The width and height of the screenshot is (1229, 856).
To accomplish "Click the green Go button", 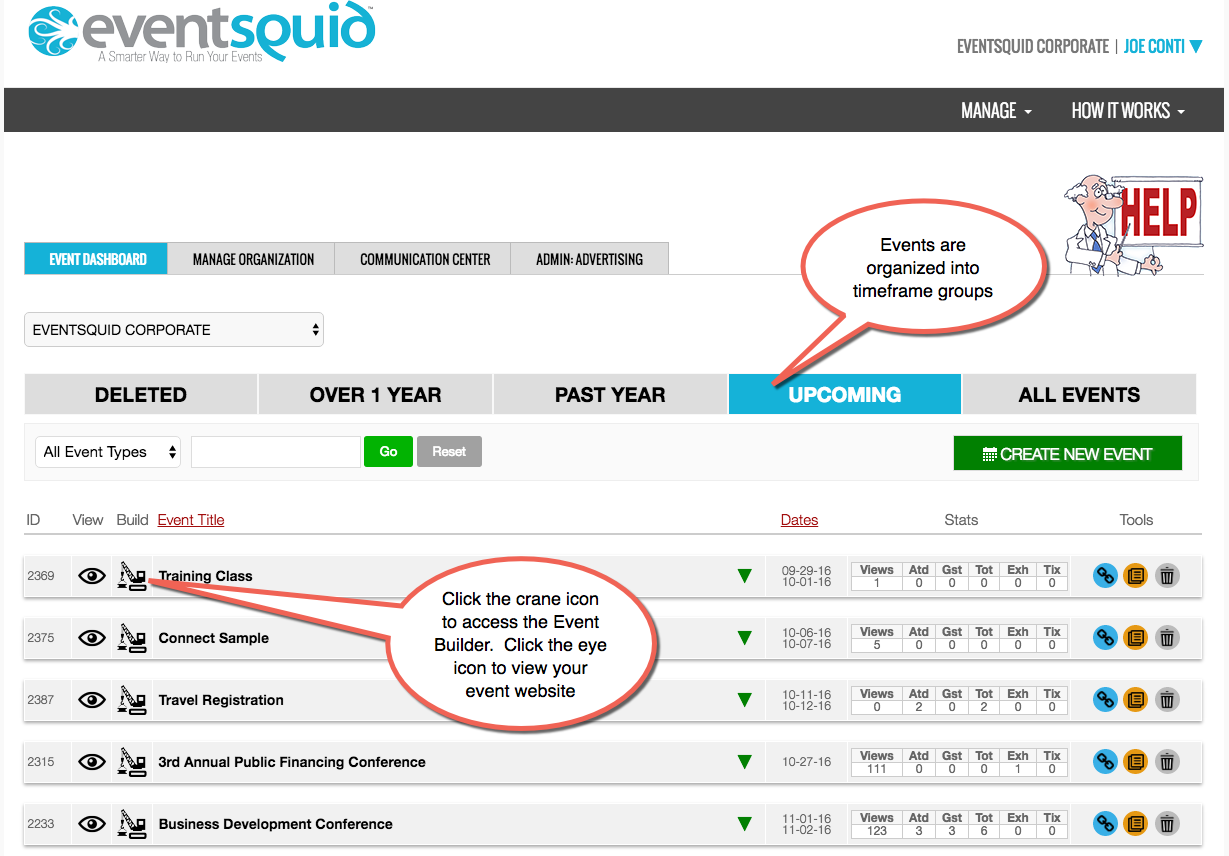I will pyautogui.click(x=389, y=452).
